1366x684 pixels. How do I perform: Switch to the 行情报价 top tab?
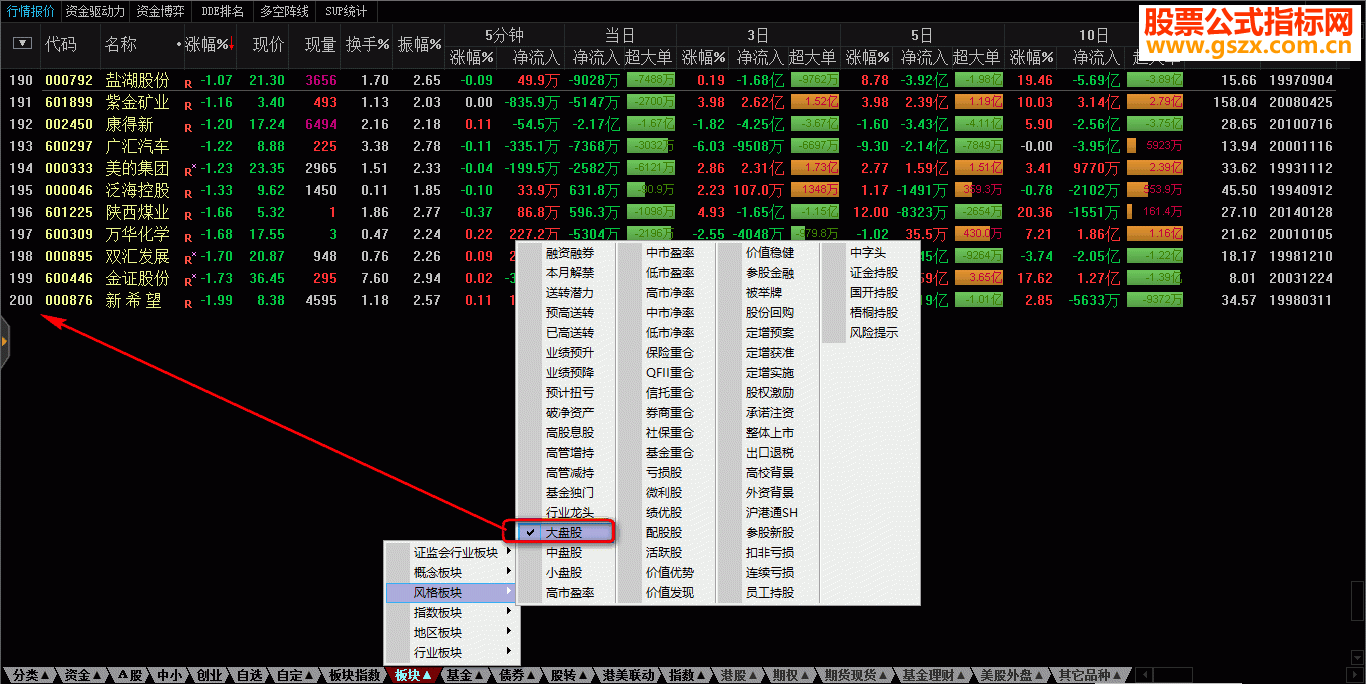pyautogui.click(x=31, y=11)
